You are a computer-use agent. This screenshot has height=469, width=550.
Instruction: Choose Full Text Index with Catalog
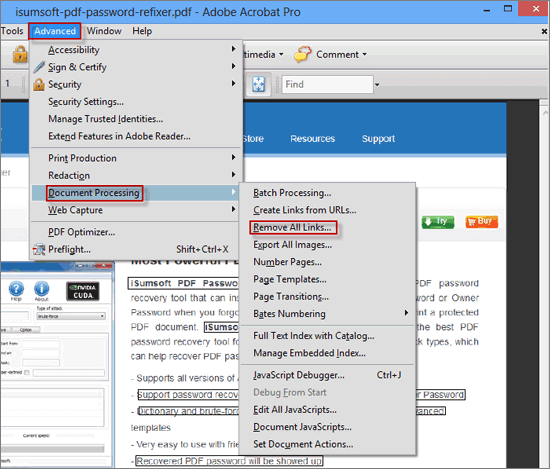327,336
